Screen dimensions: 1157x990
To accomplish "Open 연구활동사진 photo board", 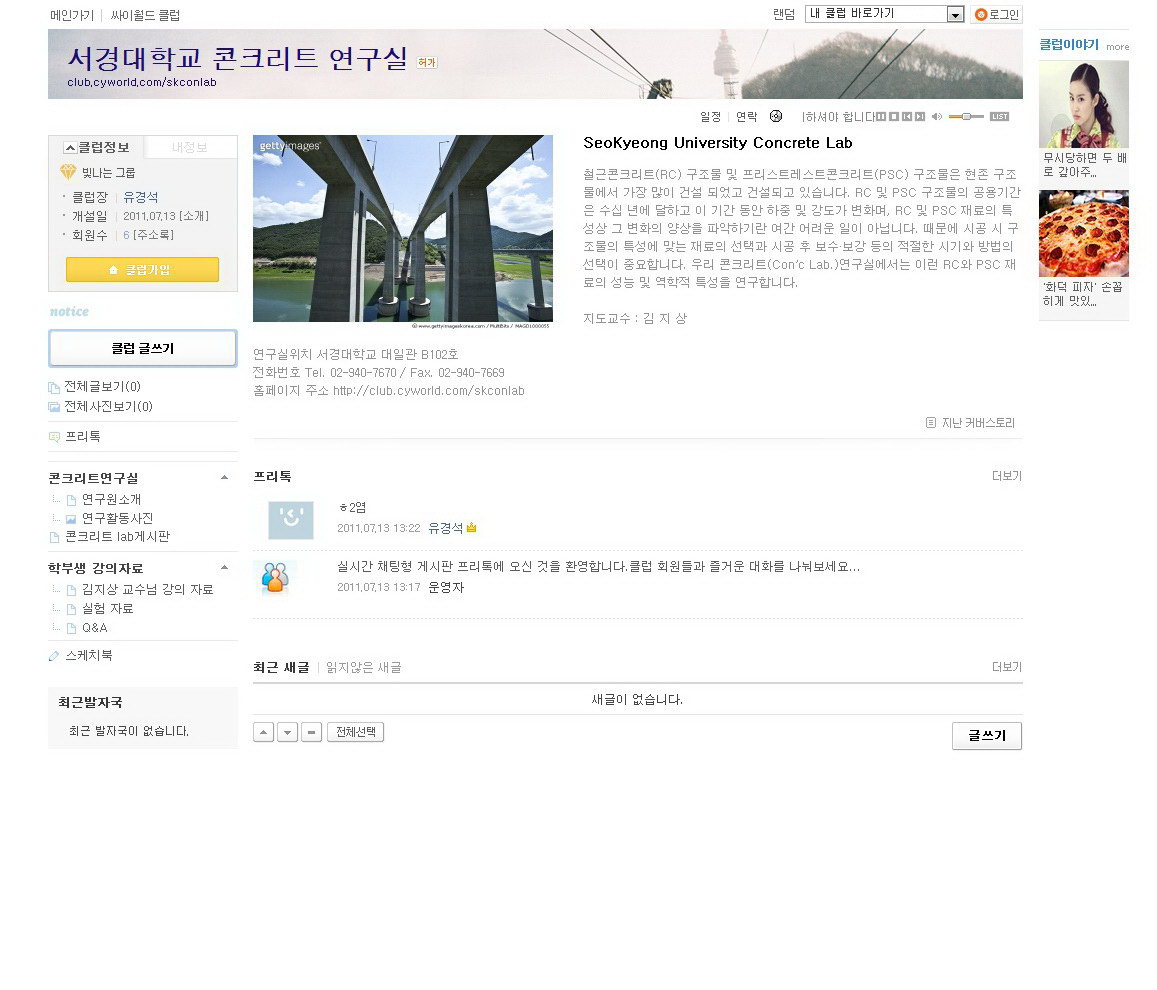I will [x=117, y=518].
